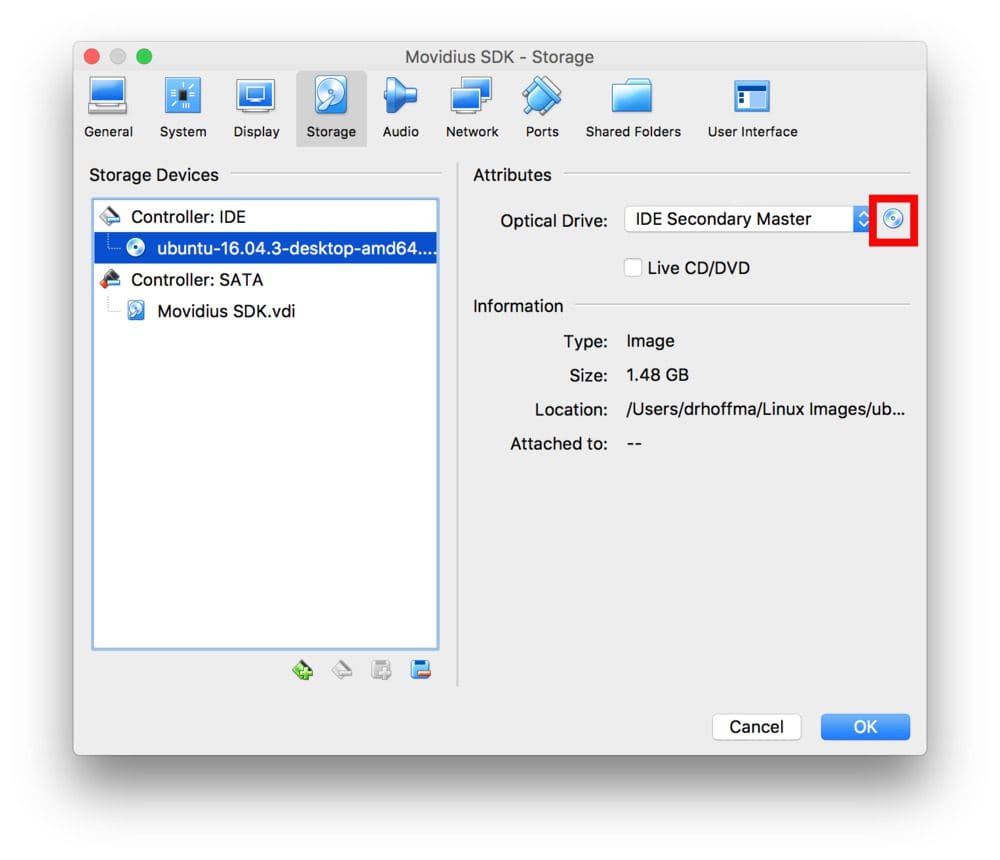This screenshot has width=1000, height=860.
Task: Switch to the User Interface tab
Action: coord(751,107)
